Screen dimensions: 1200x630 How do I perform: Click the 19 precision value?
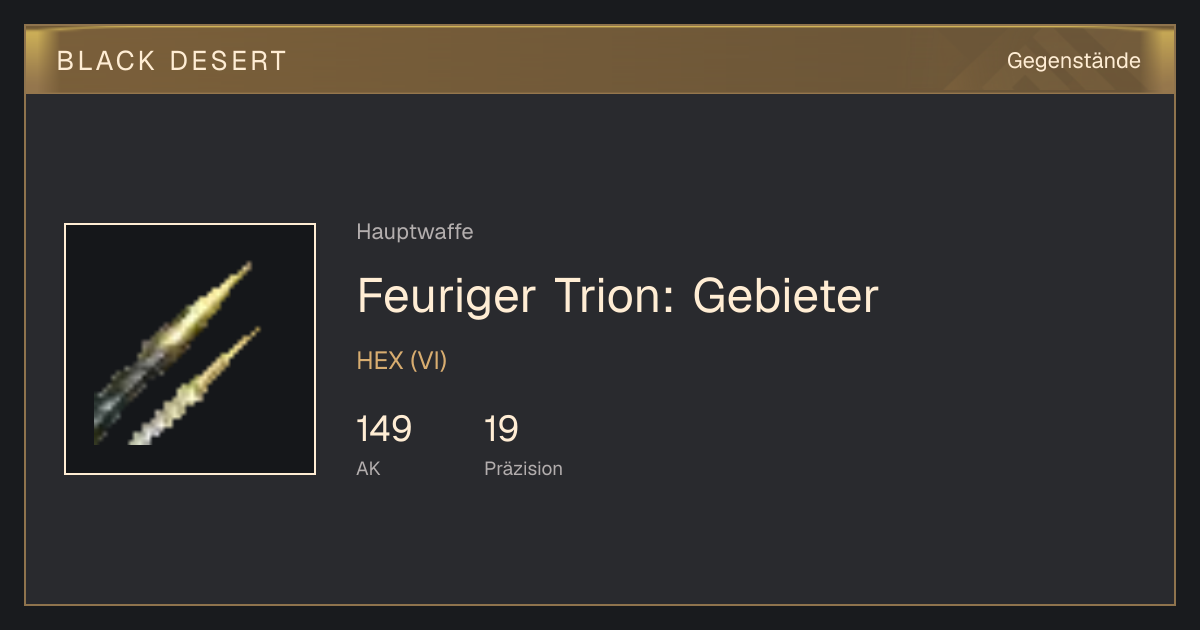[x=501, y=429]
